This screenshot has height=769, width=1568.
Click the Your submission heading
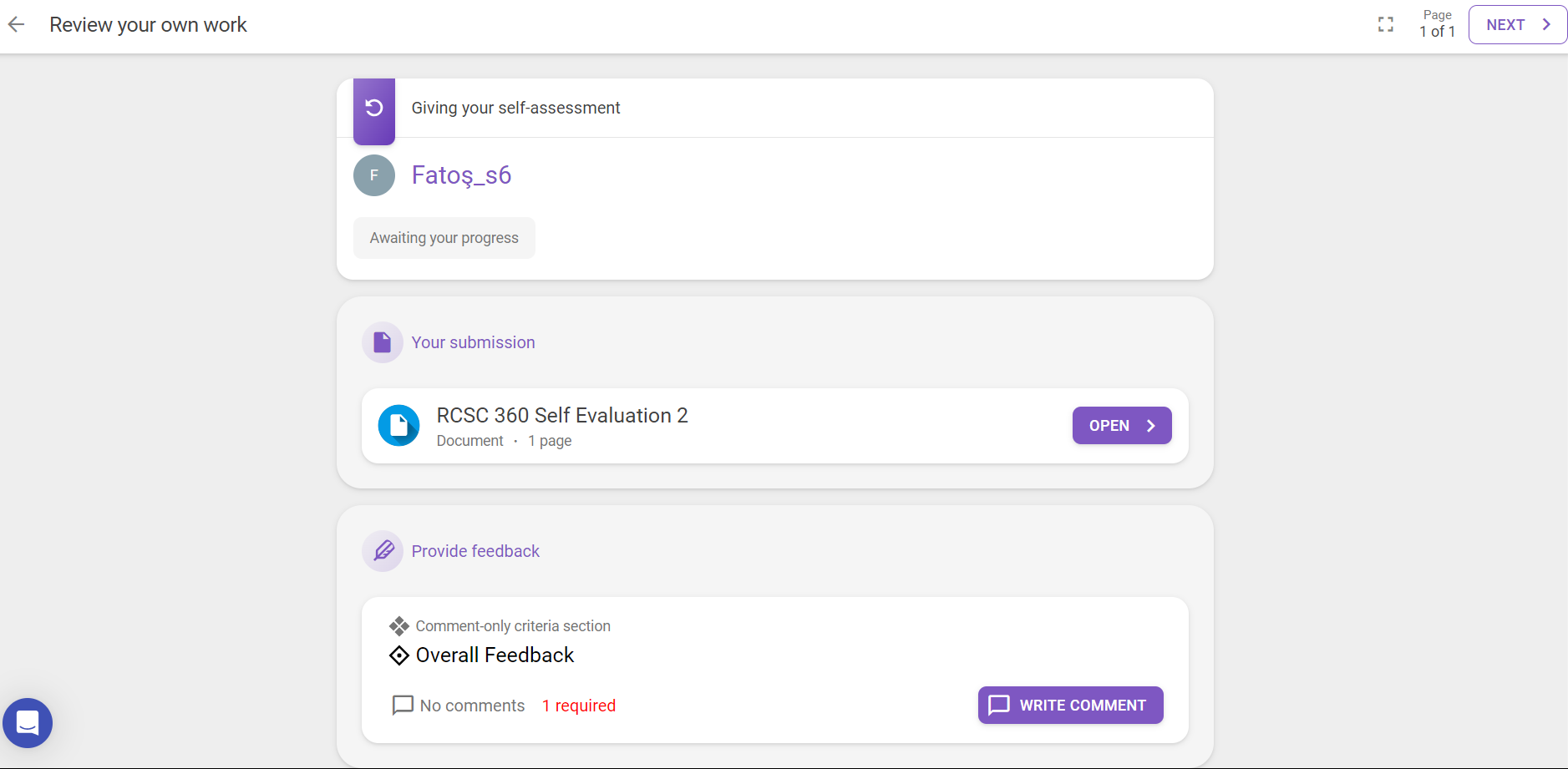click(x=473, y=342)
